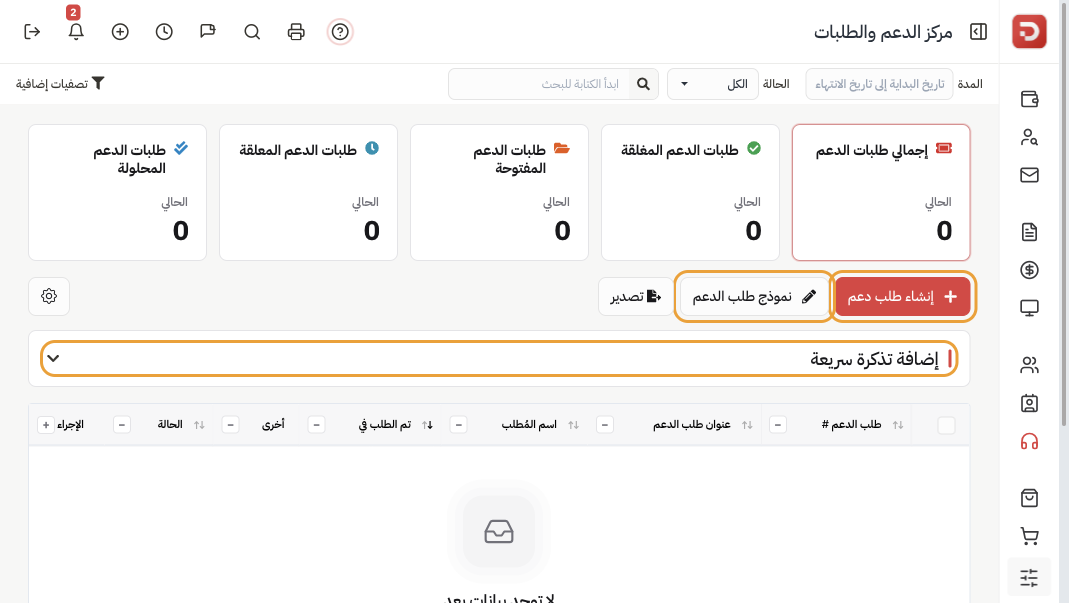Click تصدير export button
Viewport: 1069px width, 603px height.
click(x=635, y=296)
